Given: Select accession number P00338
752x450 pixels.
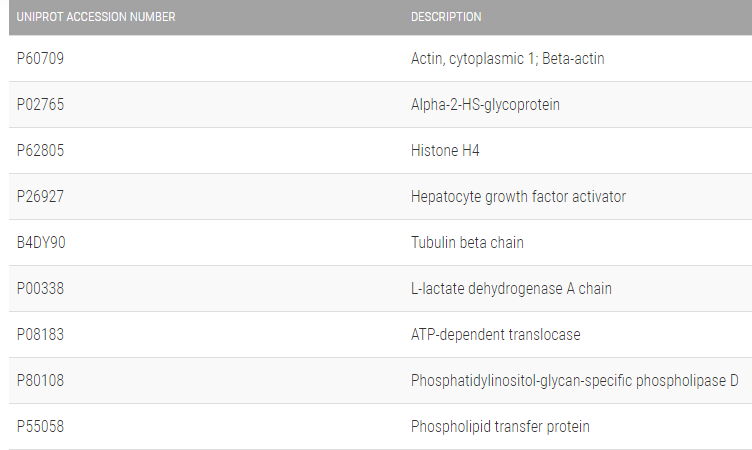Looking at the screenshot, I should click(41, 289).
